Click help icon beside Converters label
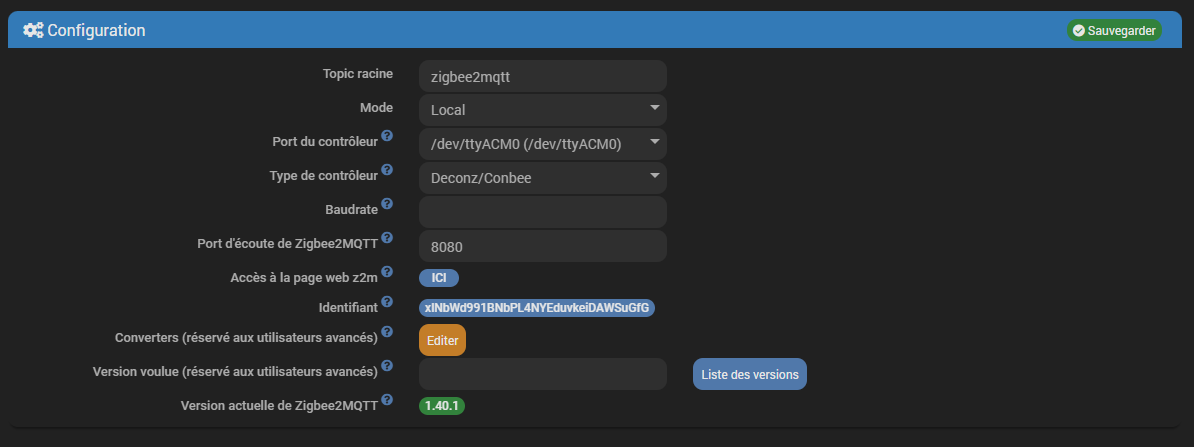Screen dimensions: 1194x447 click(387, 331)
